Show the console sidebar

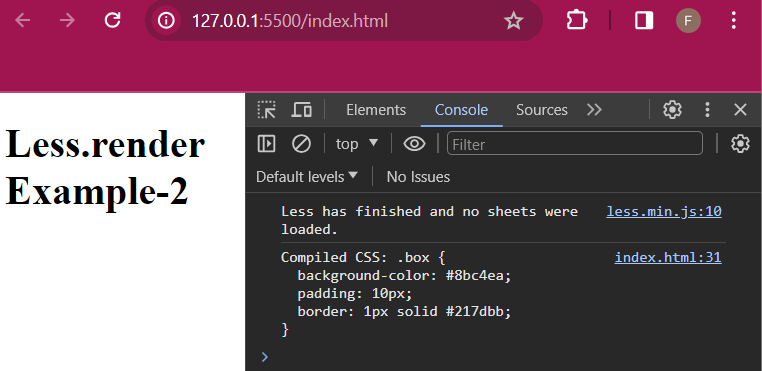pos(266,144)
